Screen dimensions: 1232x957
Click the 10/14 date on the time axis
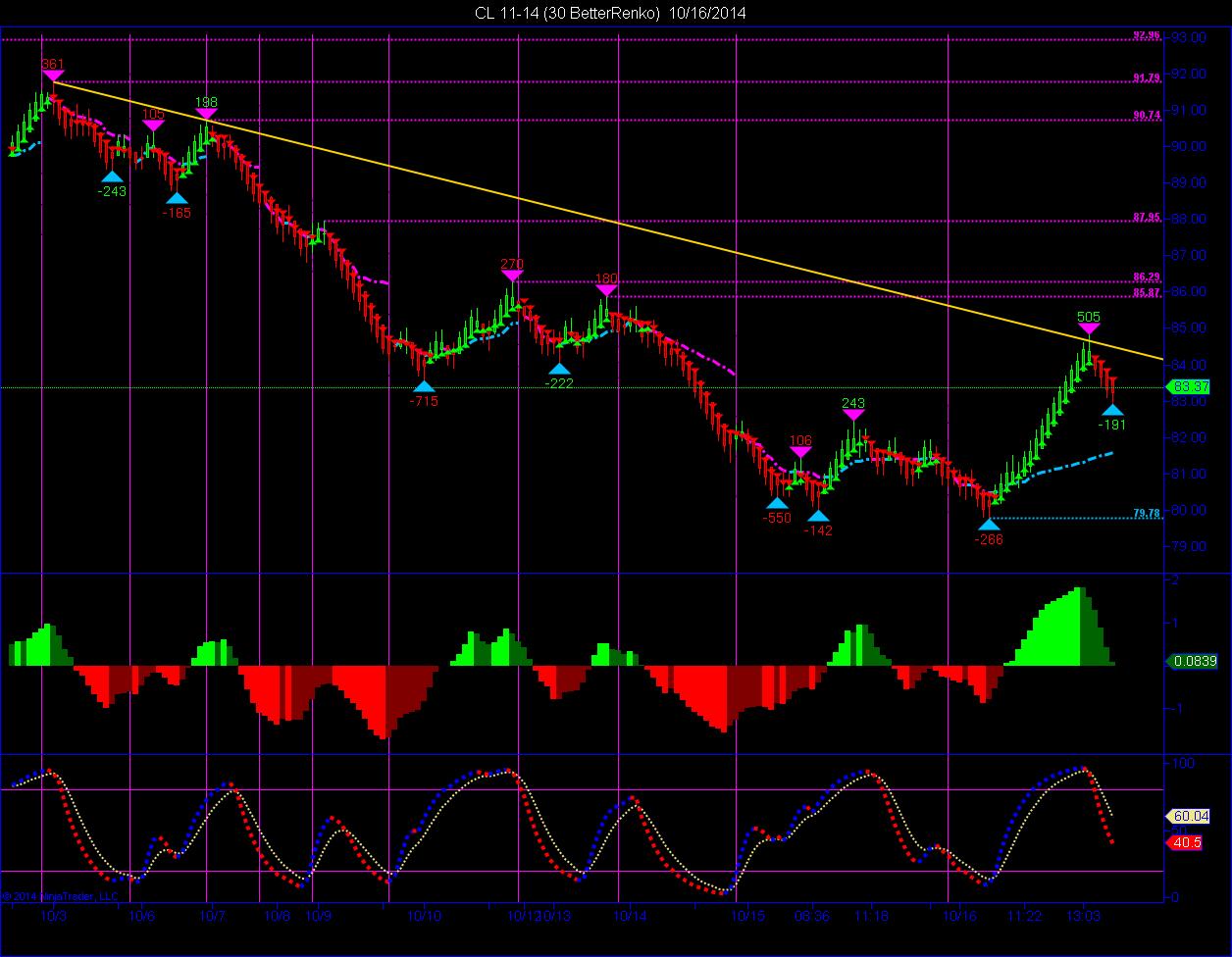[629, 915]
